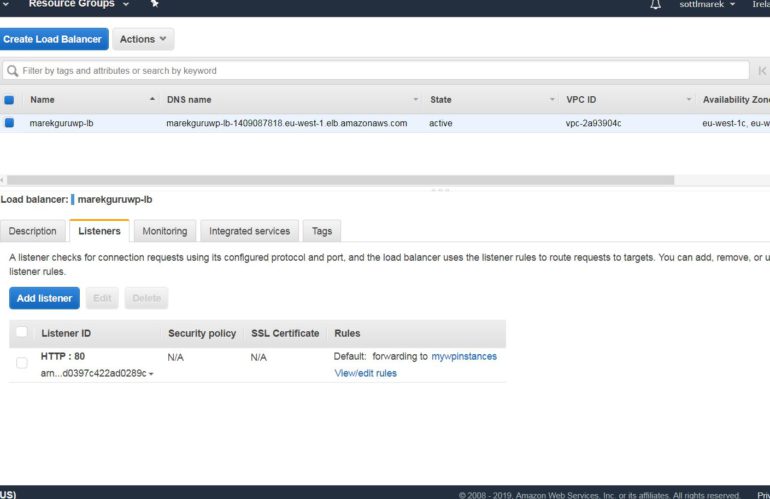Open the notifications bell icon

click(x=655, y=4)
